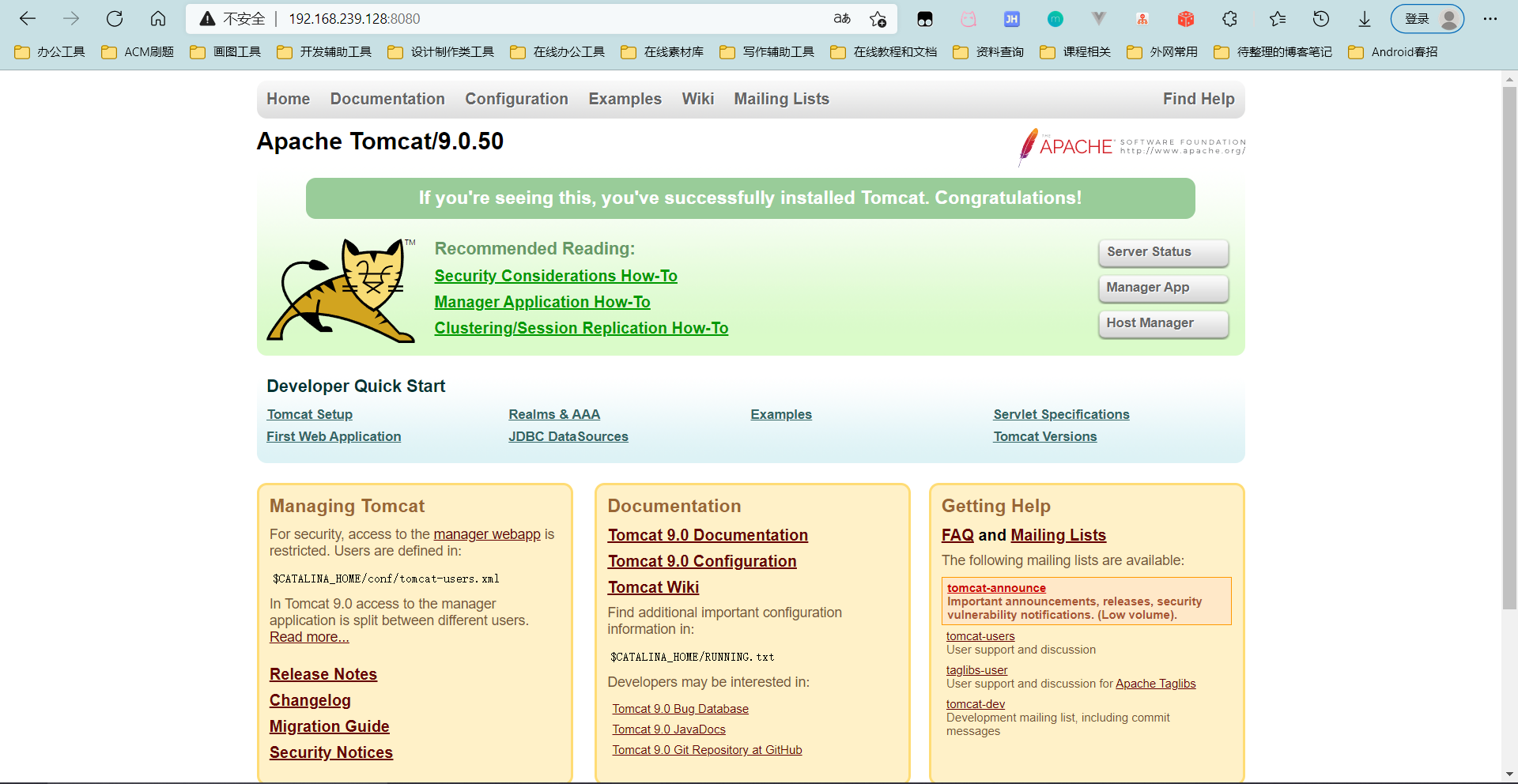Open the Tampermonkey extension icon

925,19
